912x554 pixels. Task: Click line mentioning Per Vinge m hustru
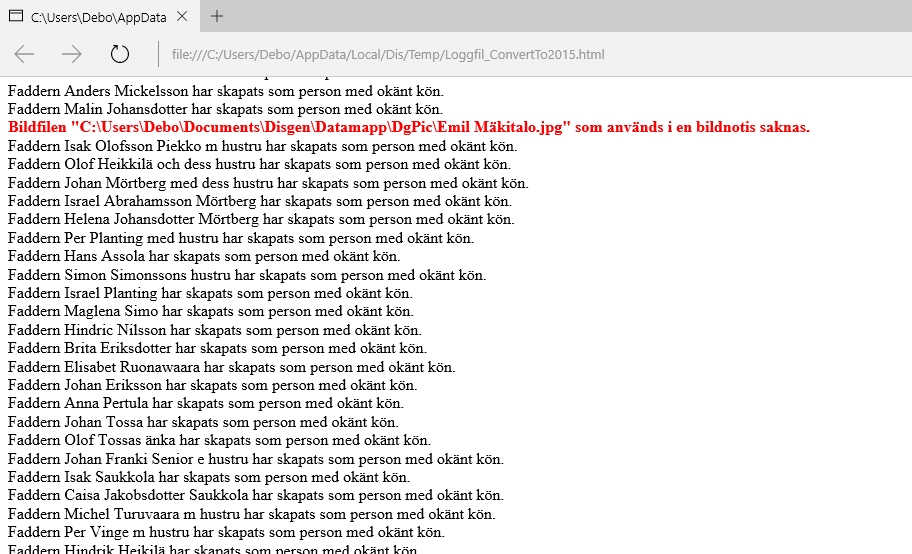[226, 532]
